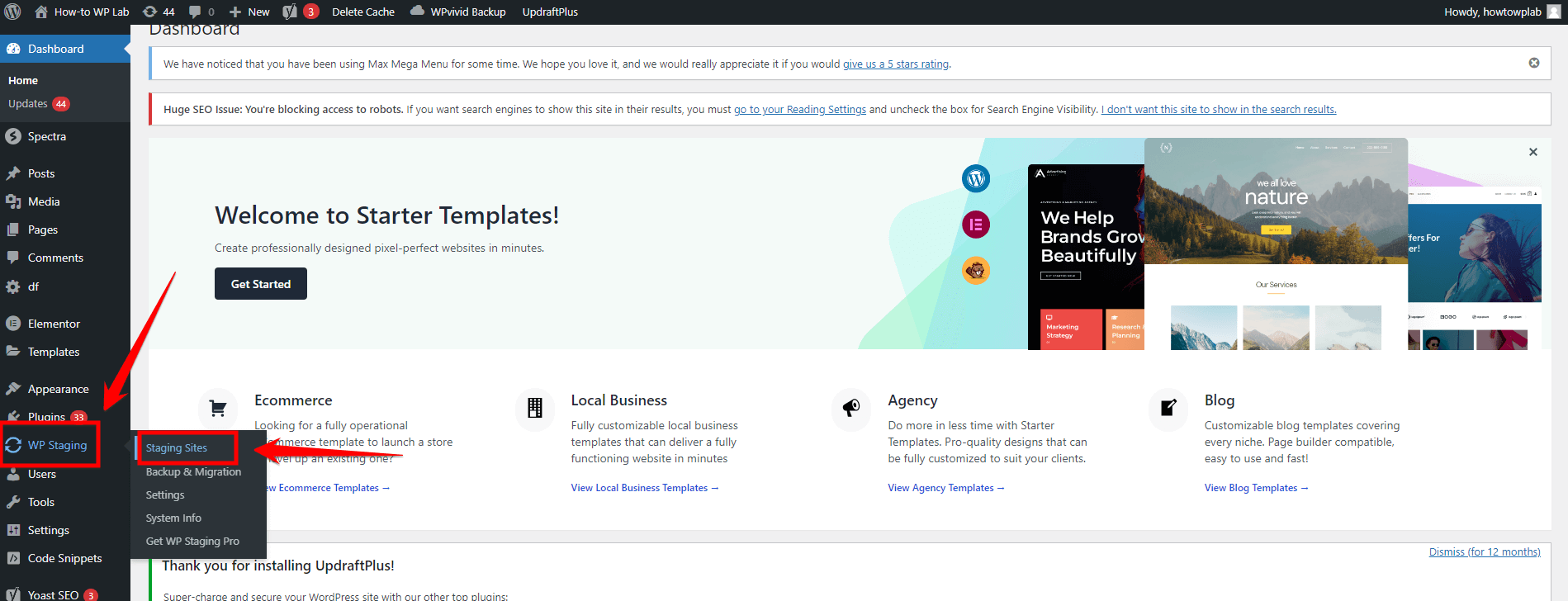
Task: Expand the Plugins menu in sidebar
Action: point(46,417)
